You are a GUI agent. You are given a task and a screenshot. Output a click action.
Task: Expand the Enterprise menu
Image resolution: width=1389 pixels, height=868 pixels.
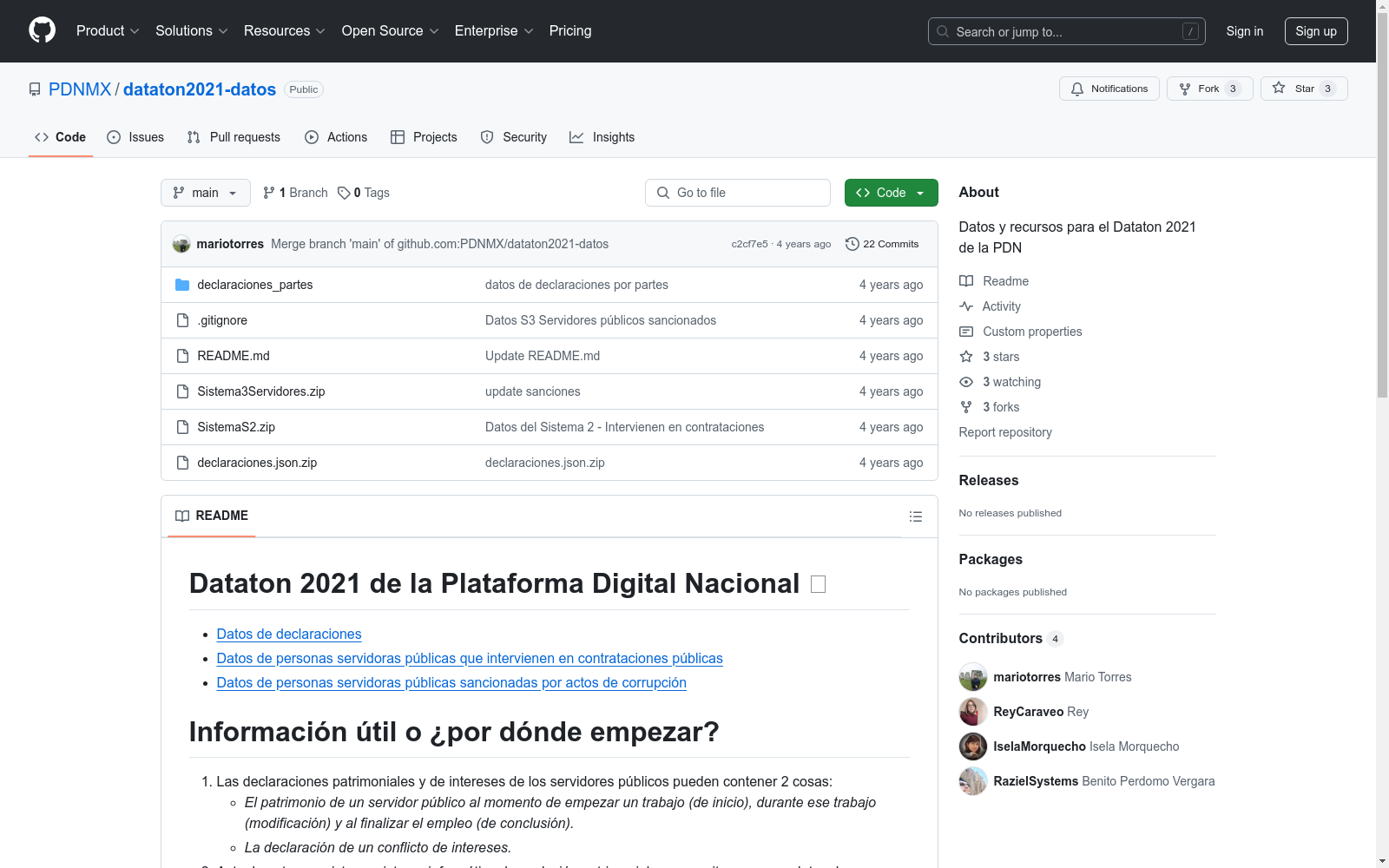click(x=494, y=31)
